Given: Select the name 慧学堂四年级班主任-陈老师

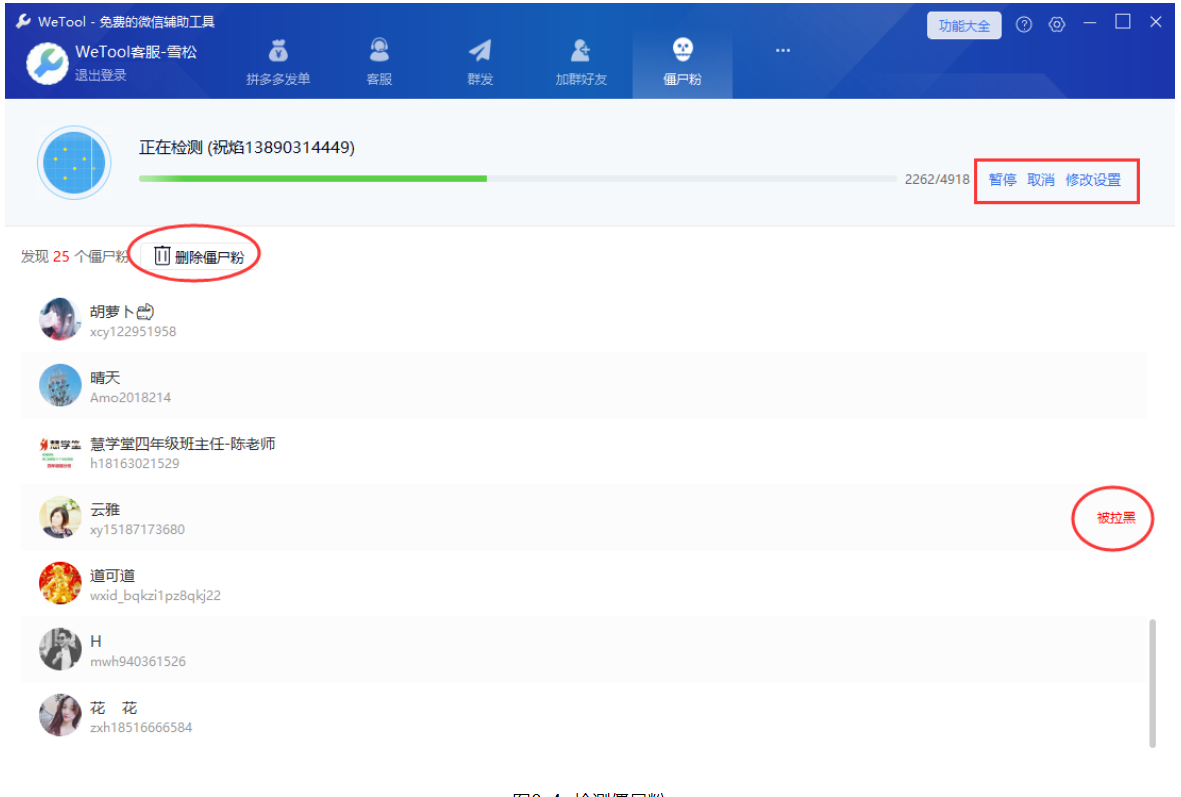Looking at the screenshot, I should click(x=182, y=444).
